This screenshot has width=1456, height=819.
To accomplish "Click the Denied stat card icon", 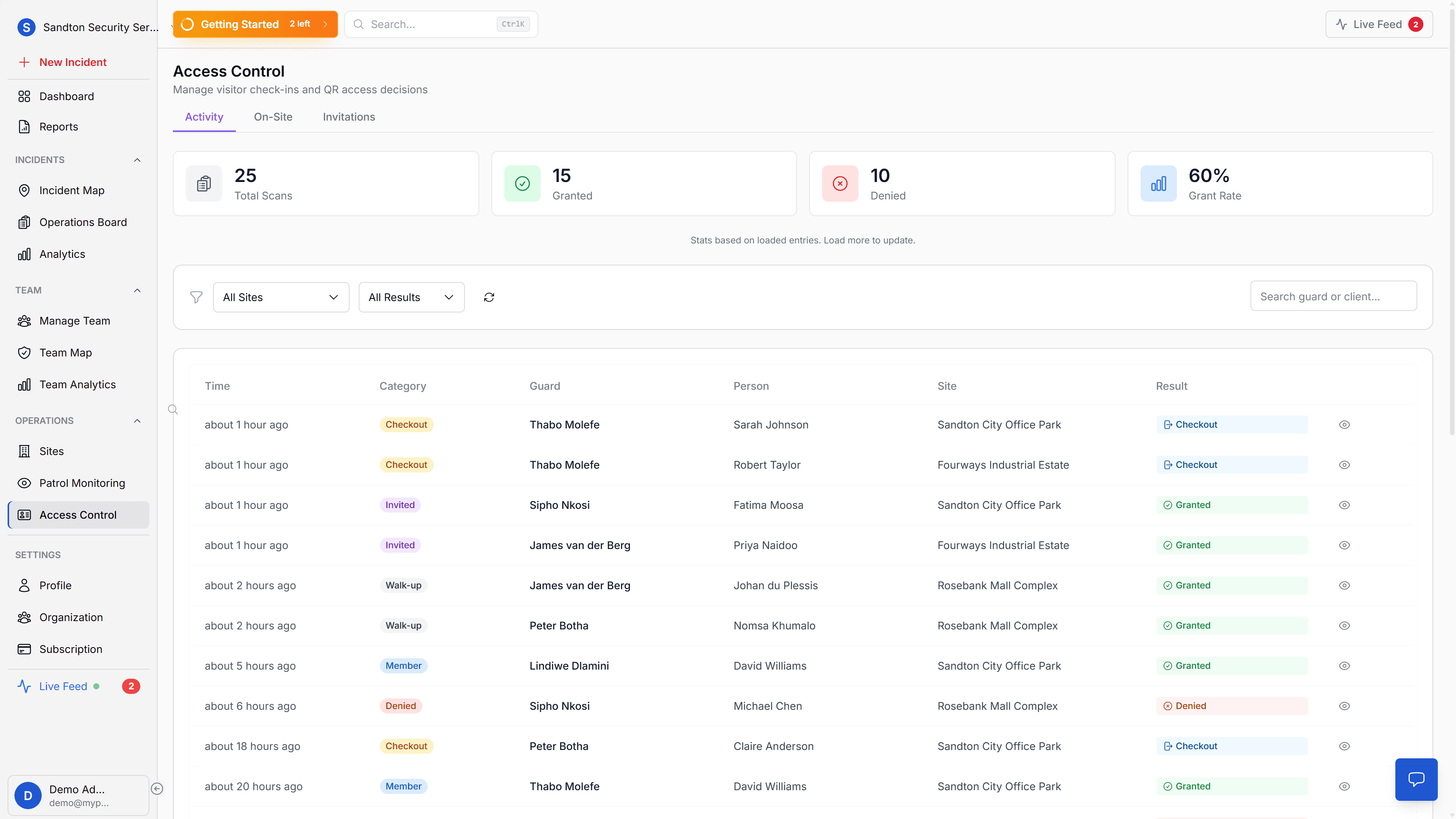I will pyautogui.click(x=840, y=184).
